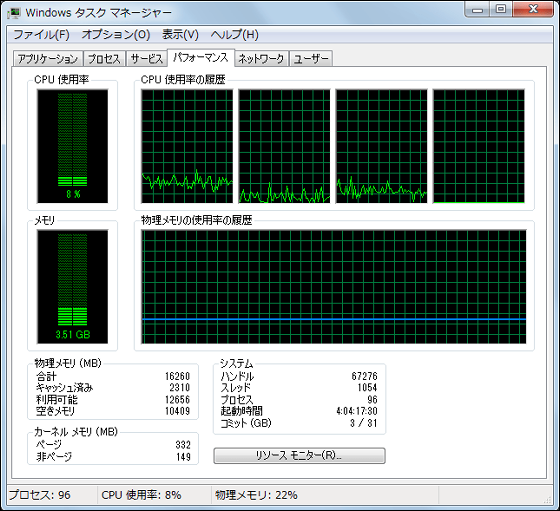Click the リソース モニター(R)... button
The image size is (560, 511).
pos(299,456)
